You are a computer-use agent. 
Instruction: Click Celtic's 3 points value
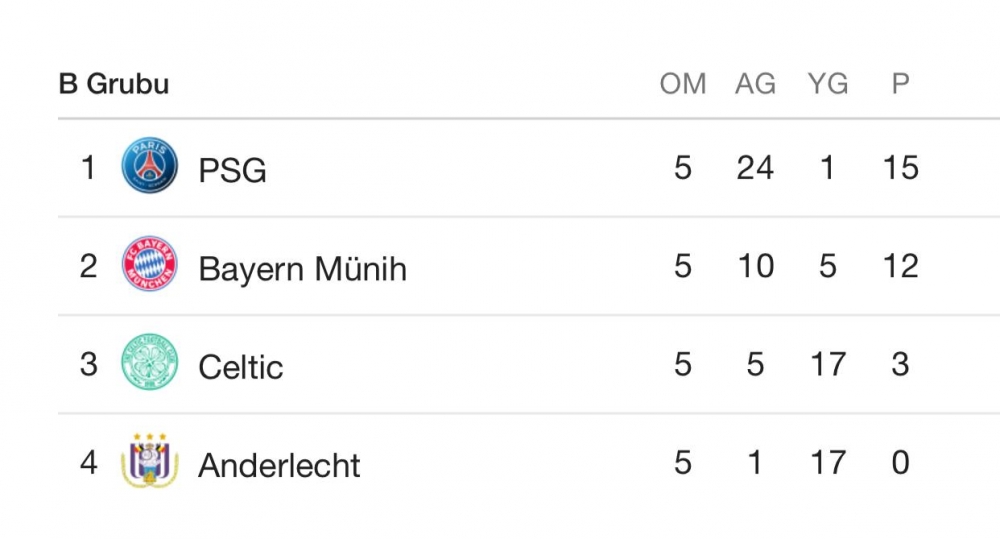tap(900, 364)
